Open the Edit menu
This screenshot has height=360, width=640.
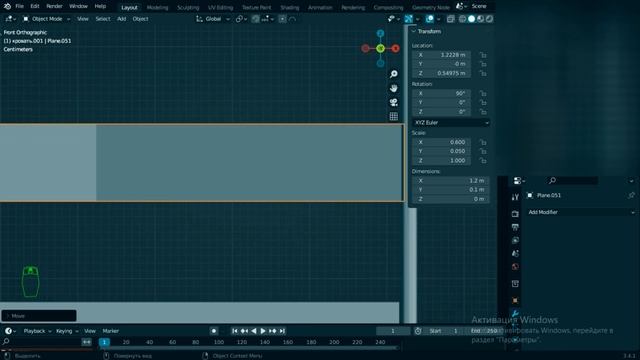pos(35,6)
